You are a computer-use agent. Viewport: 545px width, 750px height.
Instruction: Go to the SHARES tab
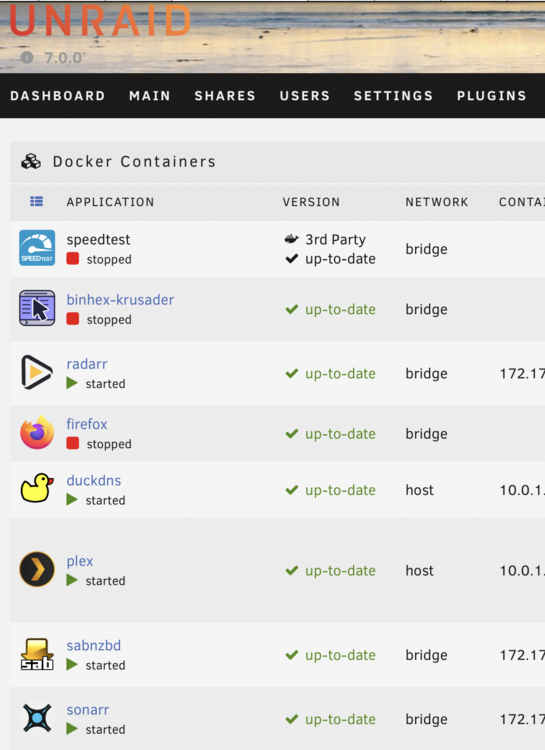[225, 96]
